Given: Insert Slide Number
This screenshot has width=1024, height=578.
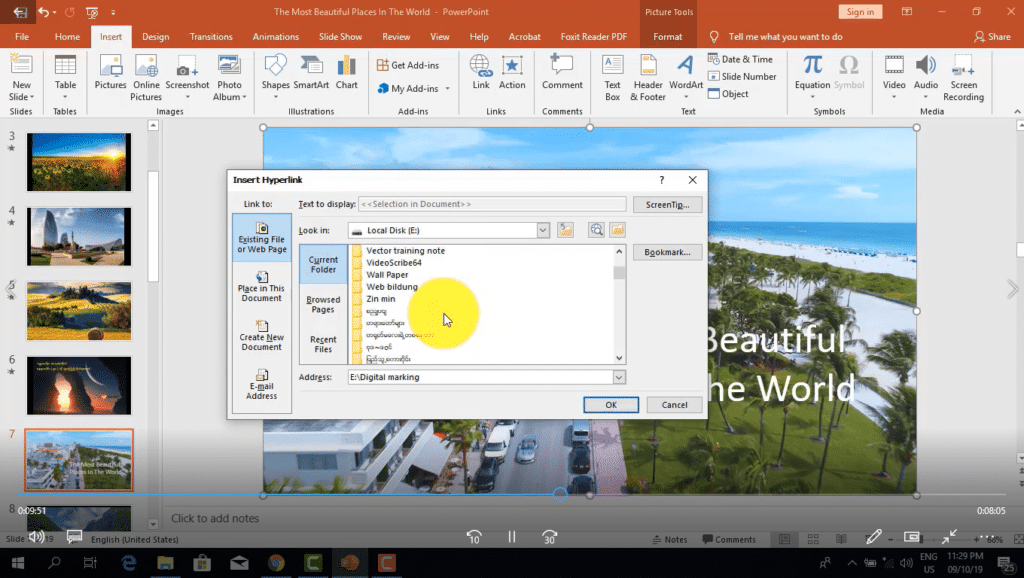Looking at the screenshot, I should pos(743,76).
